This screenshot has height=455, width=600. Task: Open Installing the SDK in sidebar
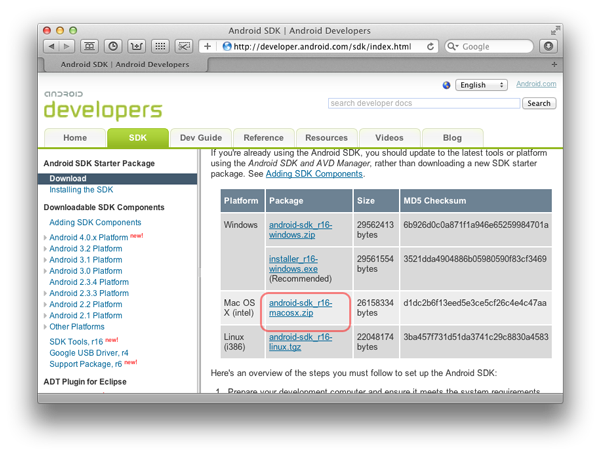[x=81, y=190]
